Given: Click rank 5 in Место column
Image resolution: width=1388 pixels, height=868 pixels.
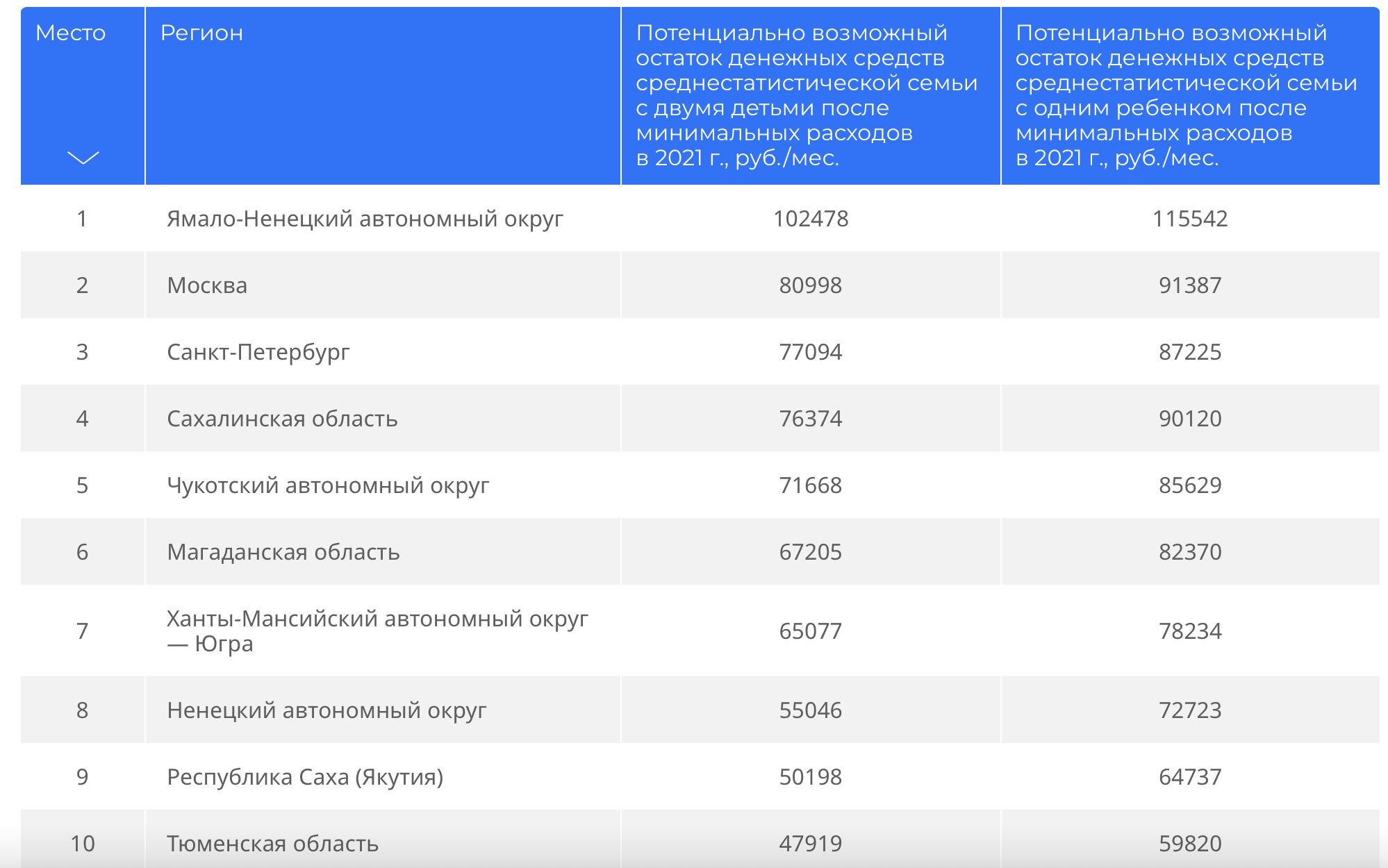Looking at the screenshot, I should (x=83, y=485).
